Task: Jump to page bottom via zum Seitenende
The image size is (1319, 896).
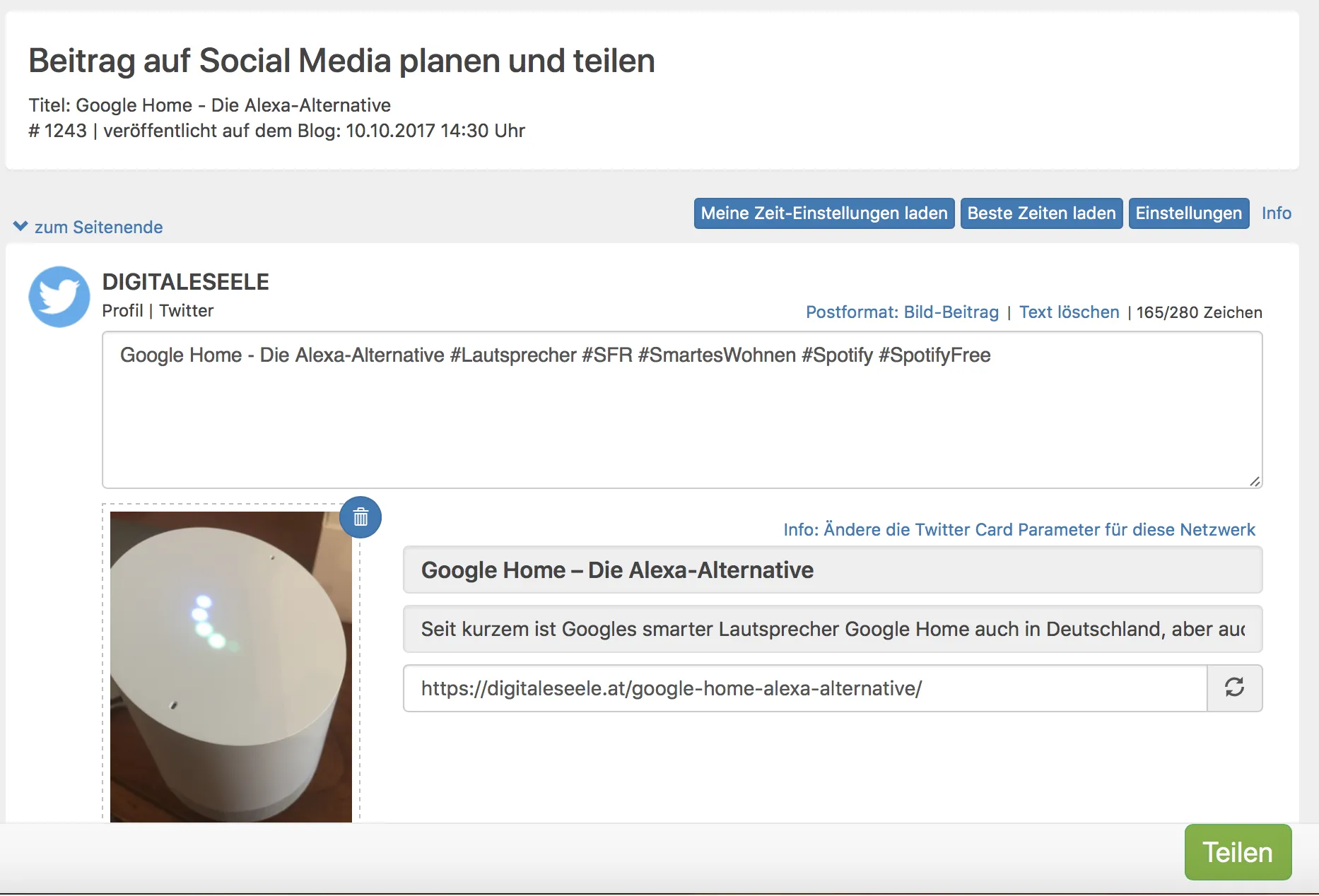Action: 98,228
